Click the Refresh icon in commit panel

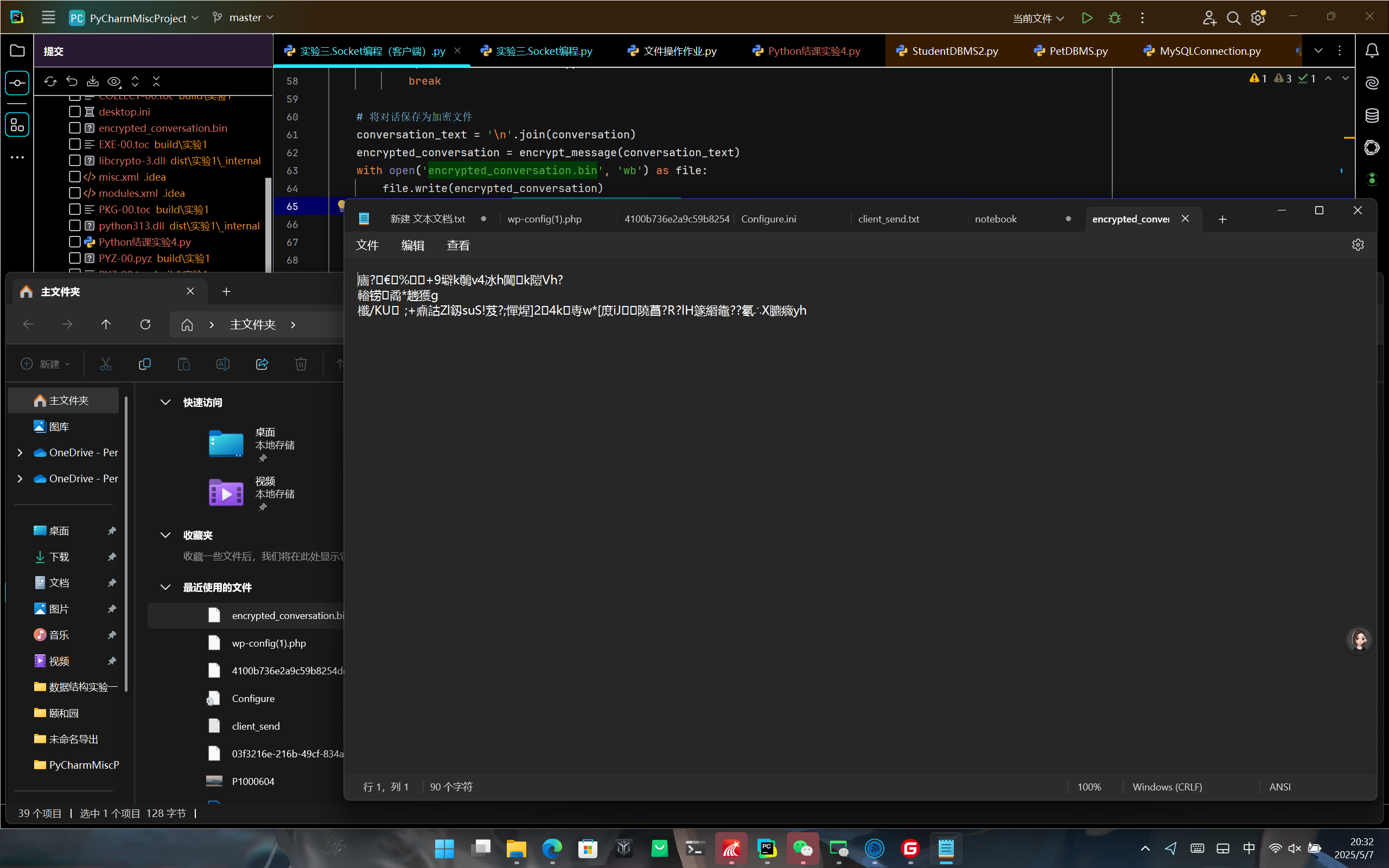point(50,81)
